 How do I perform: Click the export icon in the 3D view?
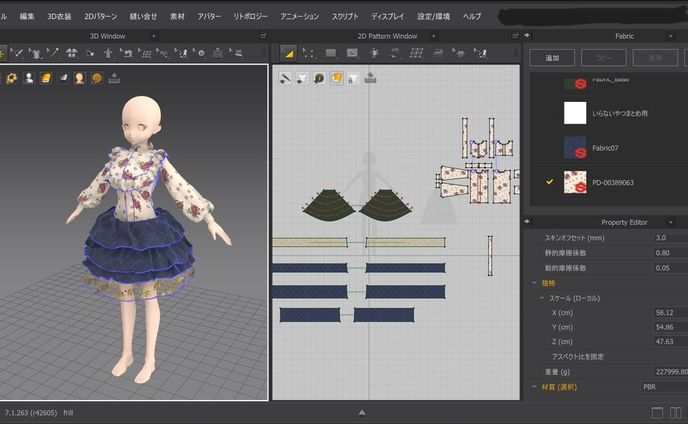pos(114,78)
